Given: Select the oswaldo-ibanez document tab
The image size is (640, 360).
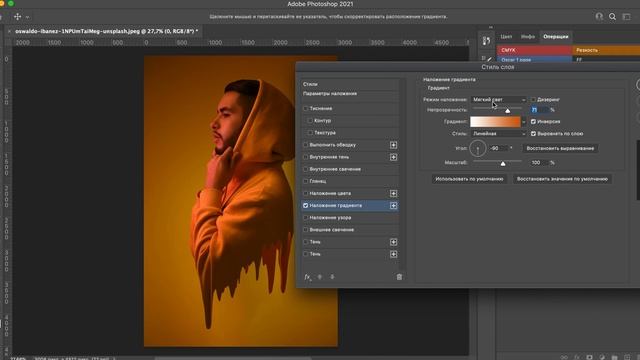Looking at the screenshot, I should 106,31.
